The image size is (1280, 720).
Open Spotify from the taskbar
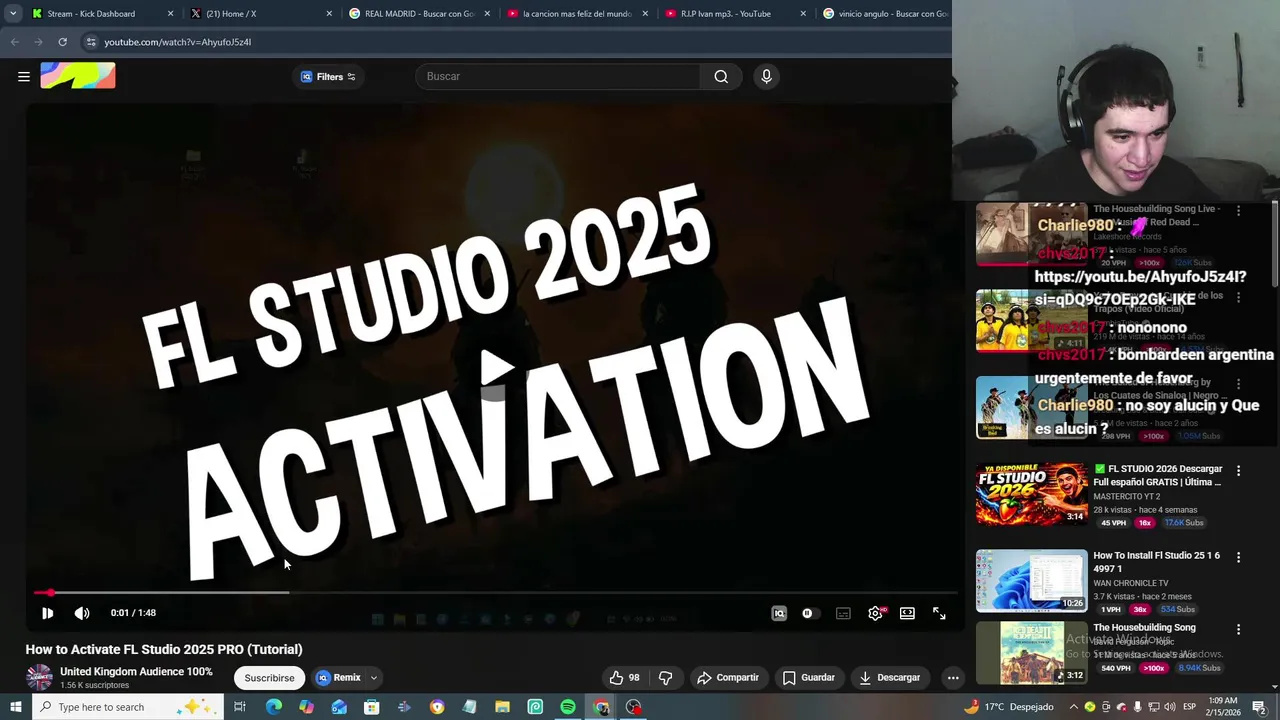pos(568,707)
